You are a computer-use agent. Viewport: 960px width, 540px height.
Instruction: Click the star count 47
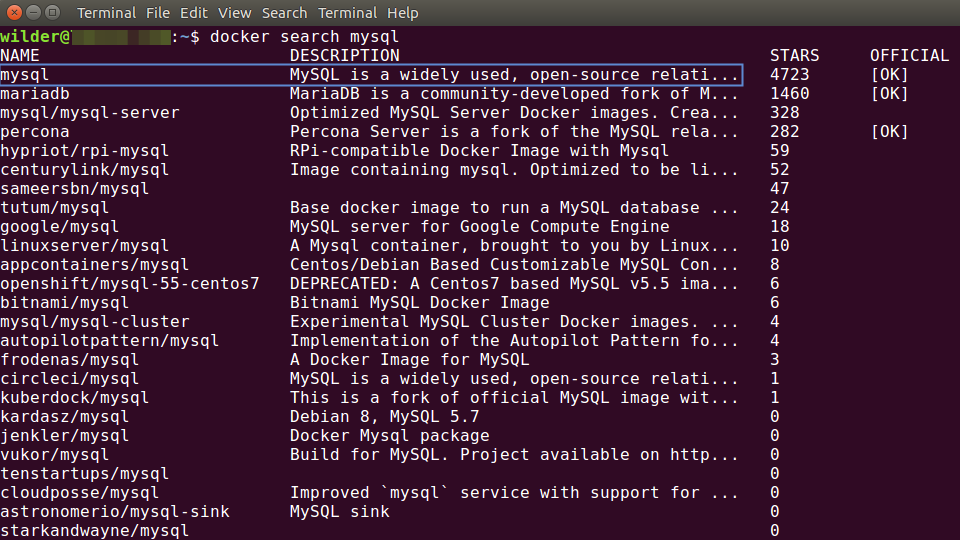779,189
